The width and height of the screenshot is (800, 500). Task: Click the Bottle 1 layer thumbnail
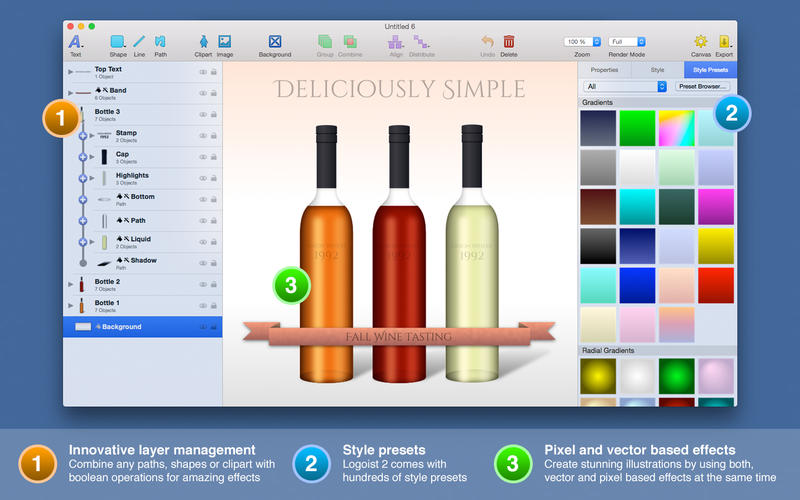click(x=82, y=306)
